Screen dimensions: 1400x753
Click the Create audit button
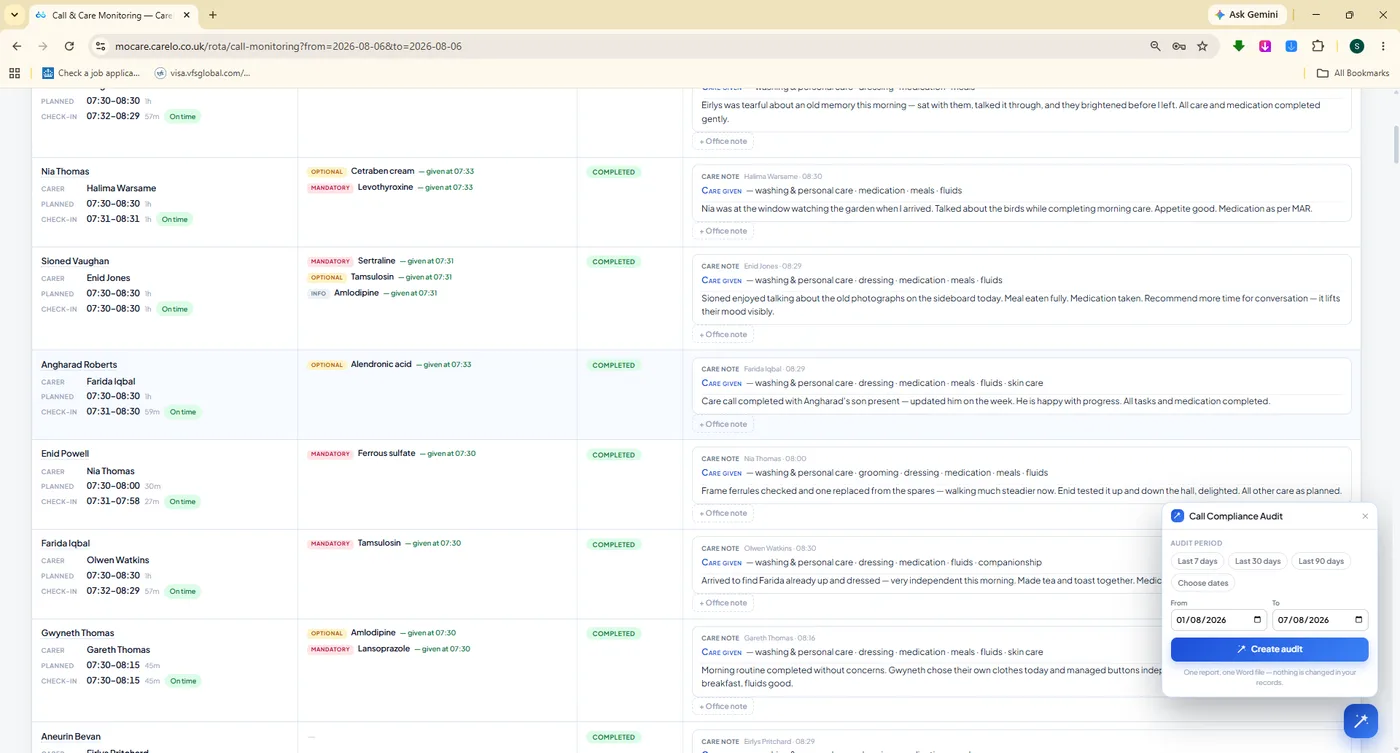pyautogui.click(x=1269, y=649)
